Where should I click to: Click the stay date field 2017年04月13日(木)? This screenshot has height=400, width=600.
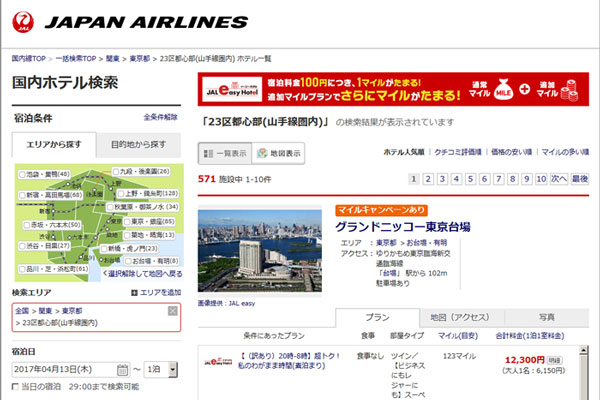pyautogui.click(x=71, y=370)
